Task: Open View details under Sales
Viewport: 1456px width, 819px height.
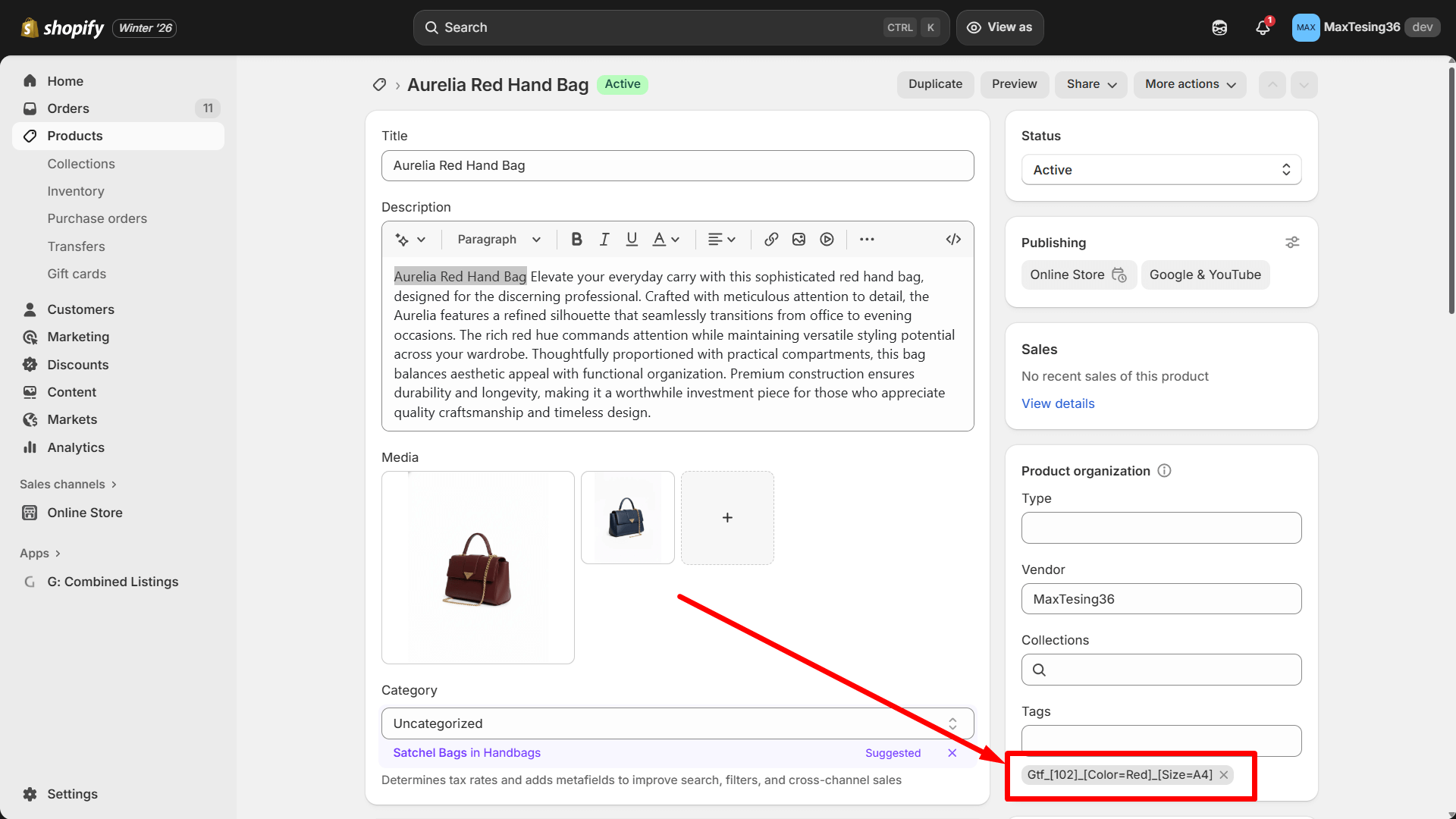Action: [1057, 403]
